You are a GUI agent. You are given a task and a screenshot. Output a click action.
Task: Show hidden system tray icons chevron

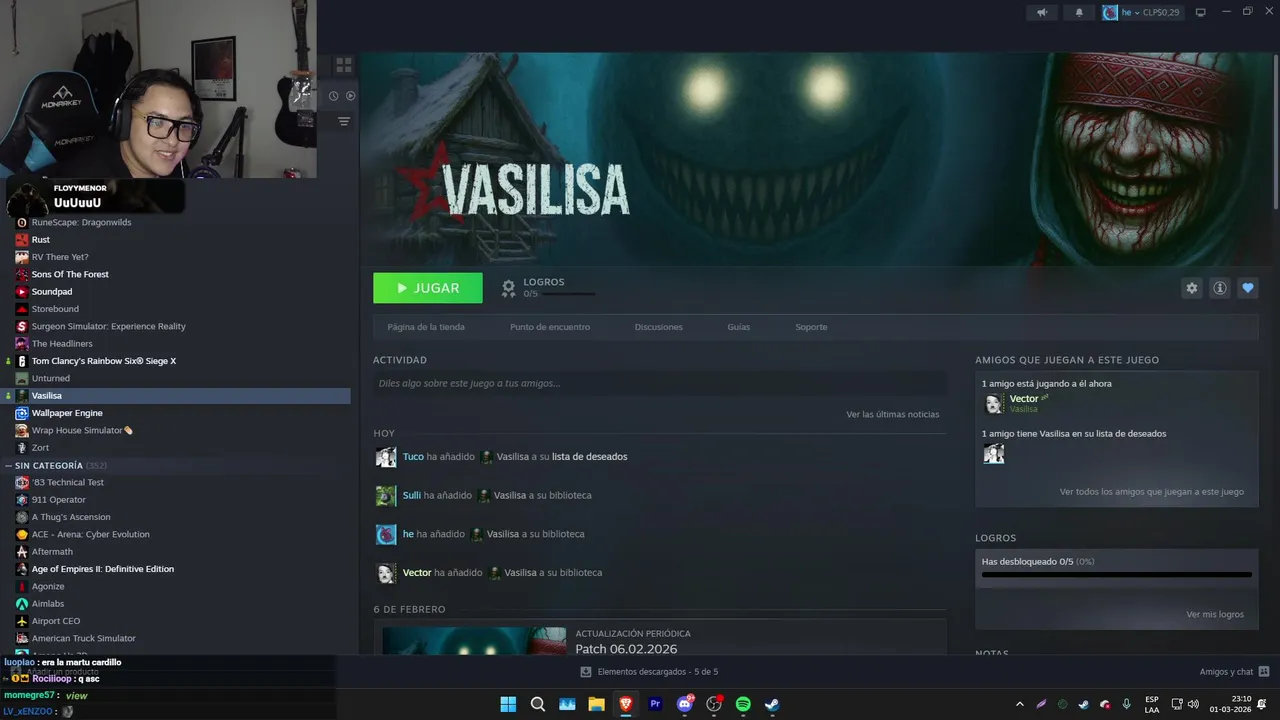[1020, 704]
